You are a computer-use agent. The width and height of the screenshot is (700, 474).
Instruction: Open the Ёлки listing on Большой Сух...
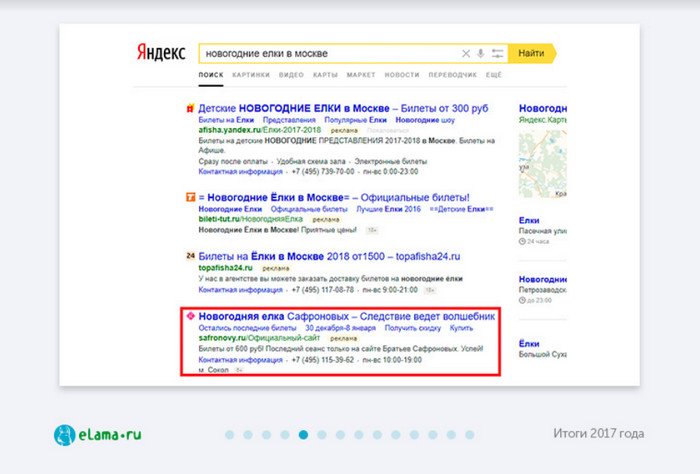coord(529,344)
